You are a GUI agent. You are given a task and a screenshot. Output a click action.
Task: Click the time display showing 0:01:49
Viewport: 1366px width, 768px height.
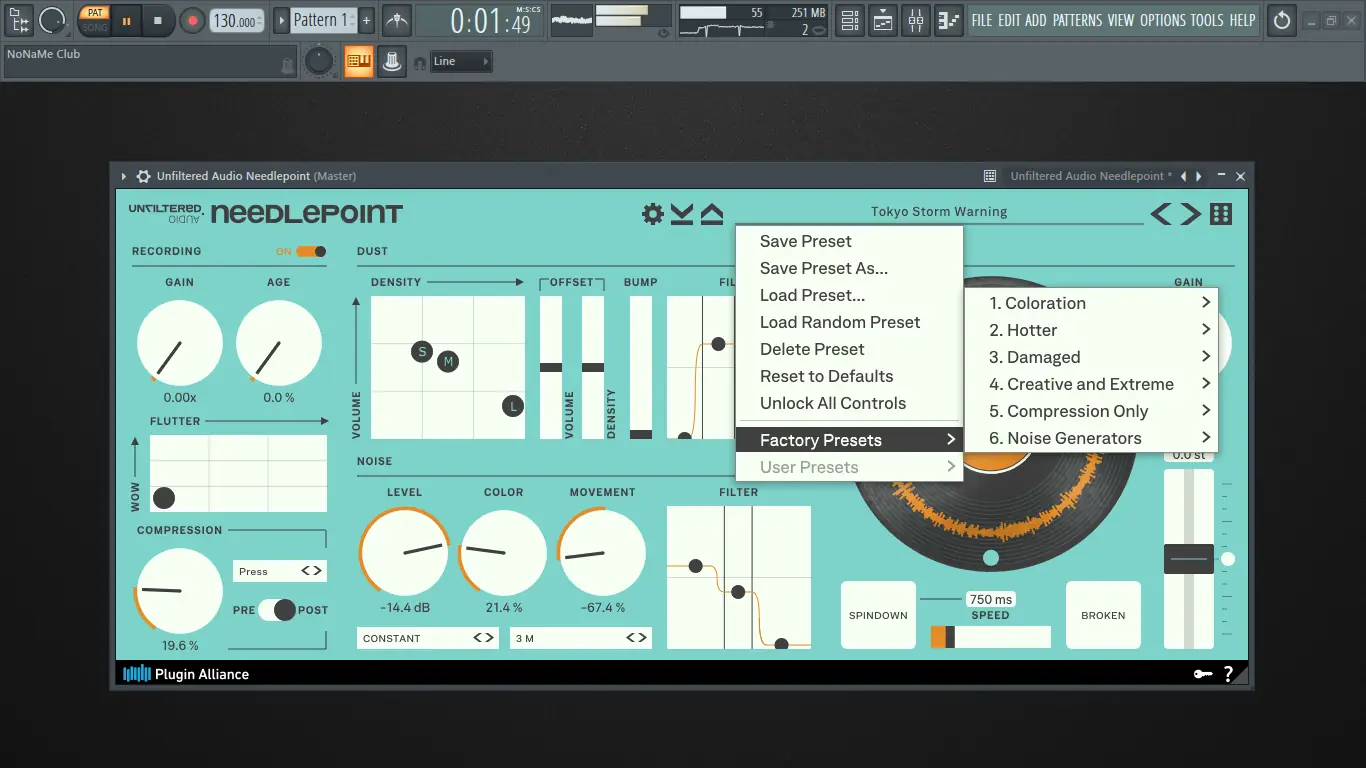pos(490,20)
